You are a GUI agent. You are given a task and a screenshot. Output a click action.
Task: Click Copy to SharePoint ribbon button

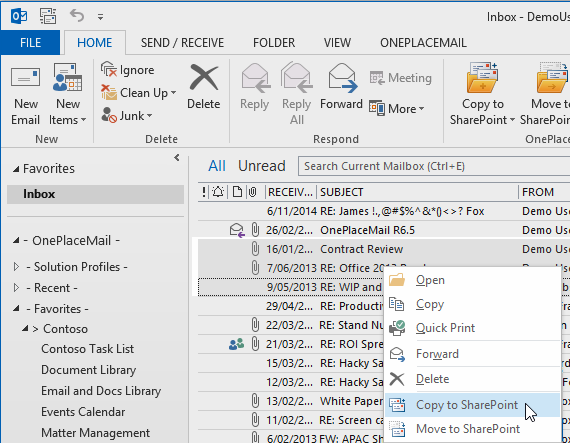(x=482, y=94)
